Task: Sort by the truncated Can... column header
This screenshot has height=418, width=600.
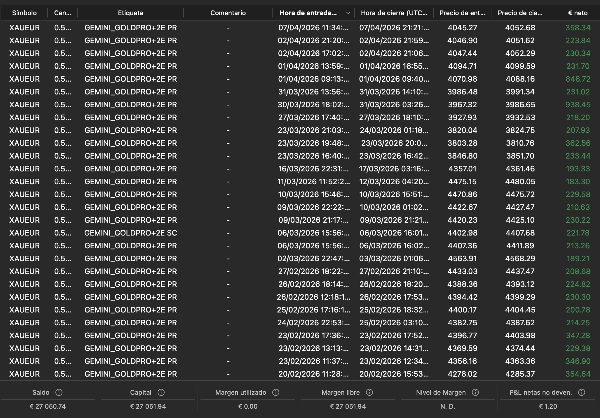Action: tap(62, 13)
